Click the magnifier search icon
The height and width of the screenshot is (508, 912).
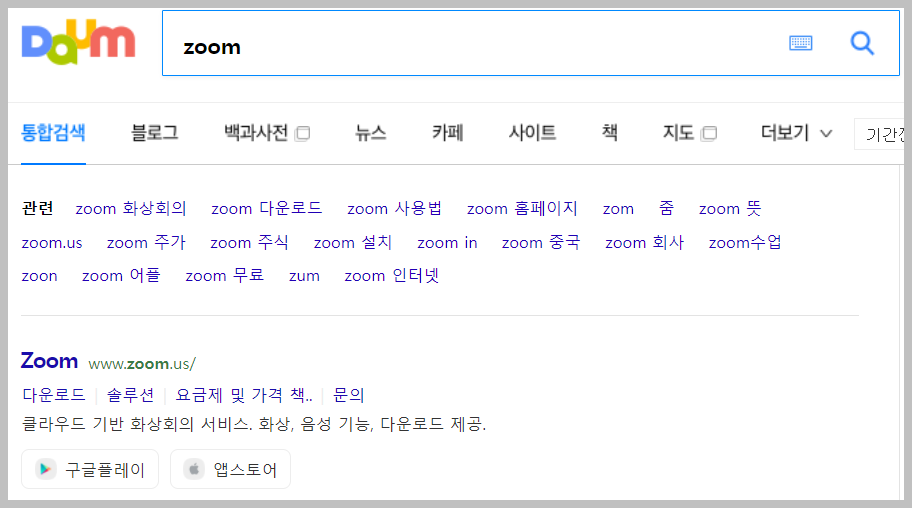click(862, 43)
